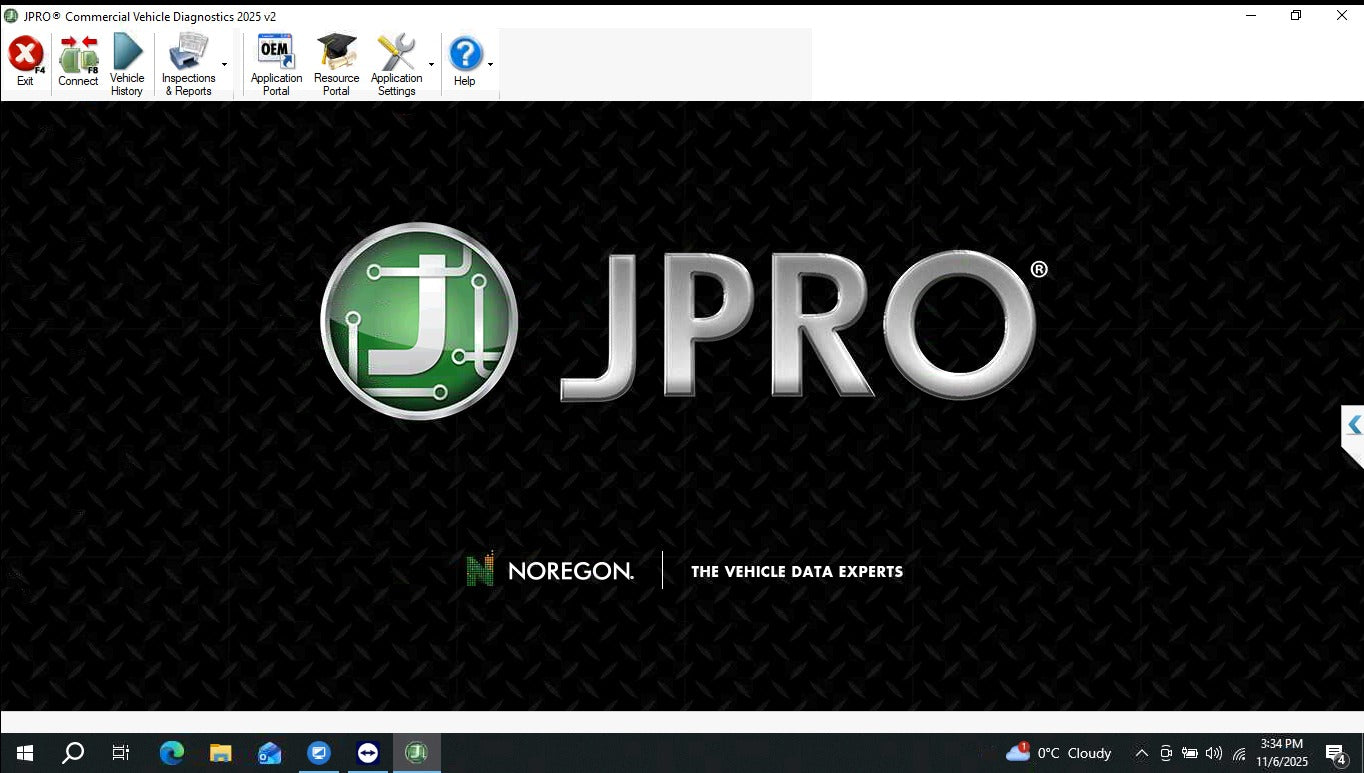Expand the Inspections & Reports dropdown arrow

point(224,63)
